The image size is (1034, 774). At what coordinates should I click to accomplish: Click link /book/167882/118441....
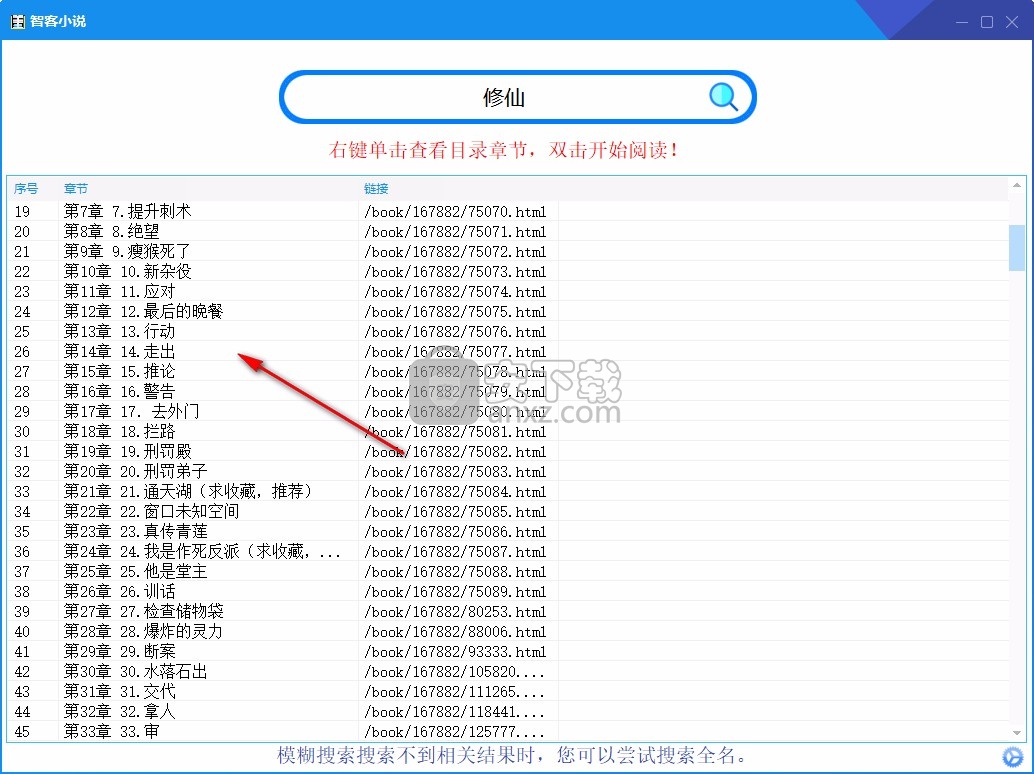pyautogui.click(x=454, y=711)
